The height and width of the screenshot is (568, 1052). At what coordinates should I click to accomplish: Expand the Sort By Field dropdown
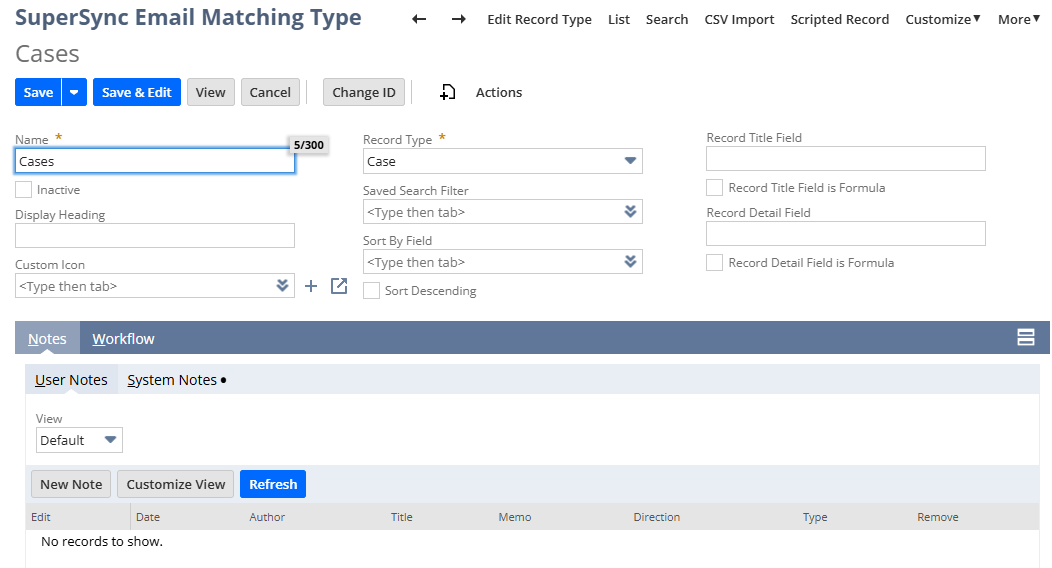(630, 262)
